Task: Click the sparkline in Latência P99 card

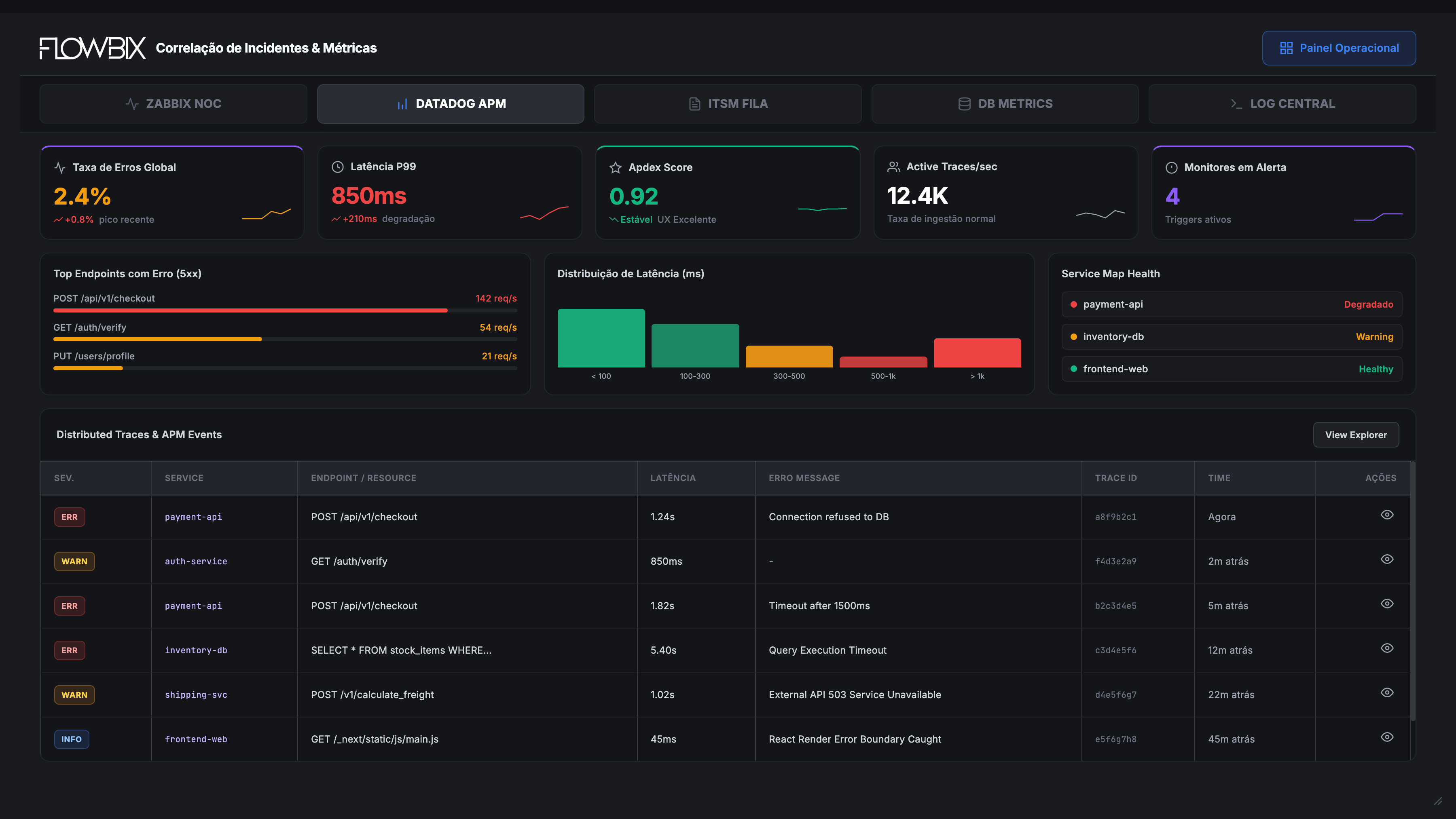Action: [x=544, y=213]
